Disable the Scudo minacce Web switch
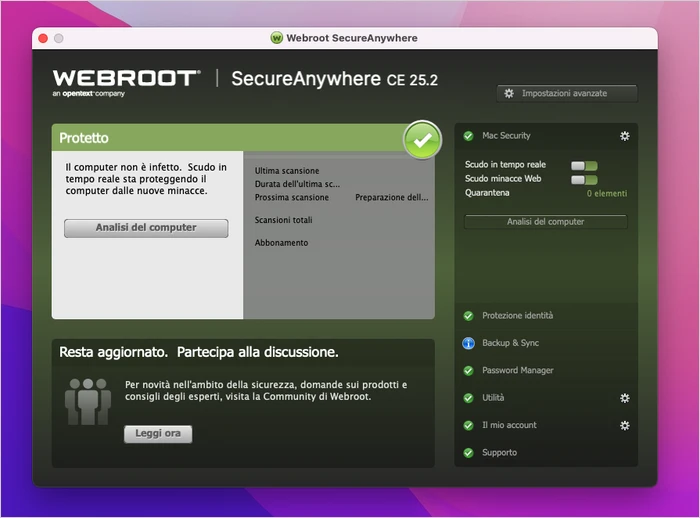 click(x=584, y=180)
